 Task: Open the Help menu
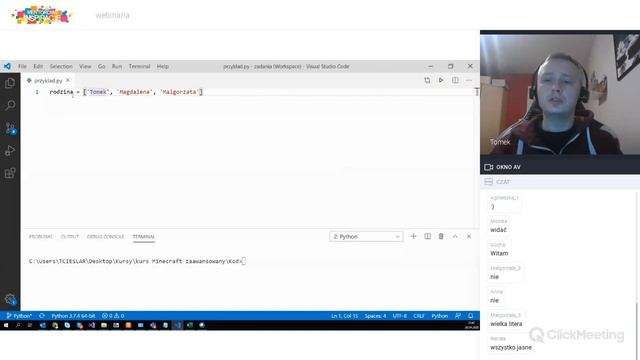pos(162,66)
